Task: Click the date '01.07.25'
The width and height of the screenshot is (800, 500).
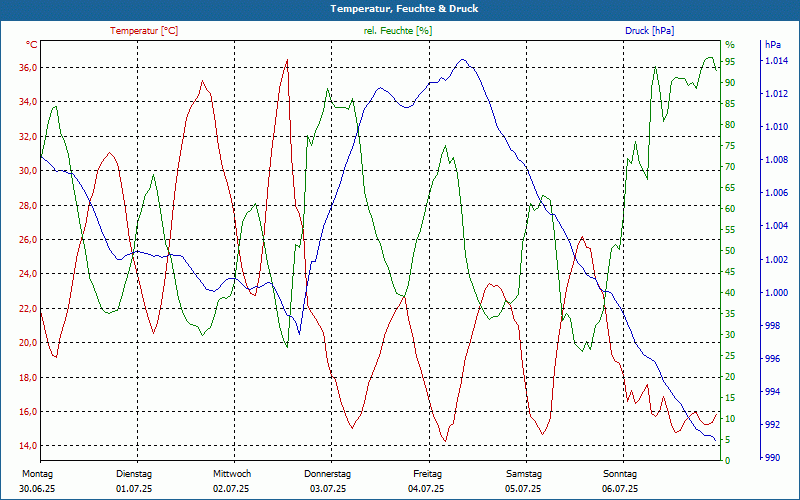Action: point(134,489)
